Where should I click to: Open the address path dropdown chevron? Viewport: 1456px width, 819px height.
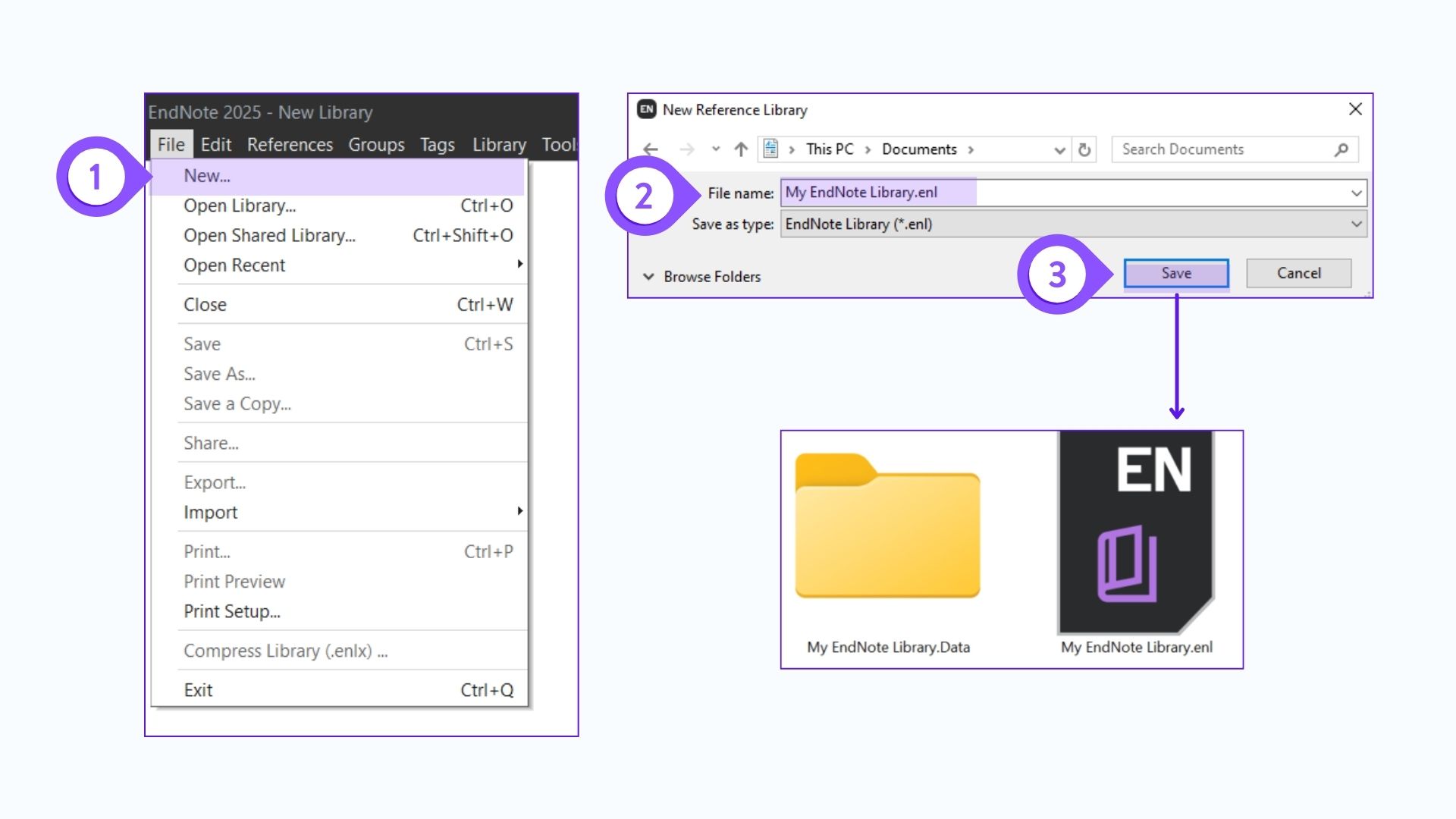pyautogui.click(x=1059, y=150)
